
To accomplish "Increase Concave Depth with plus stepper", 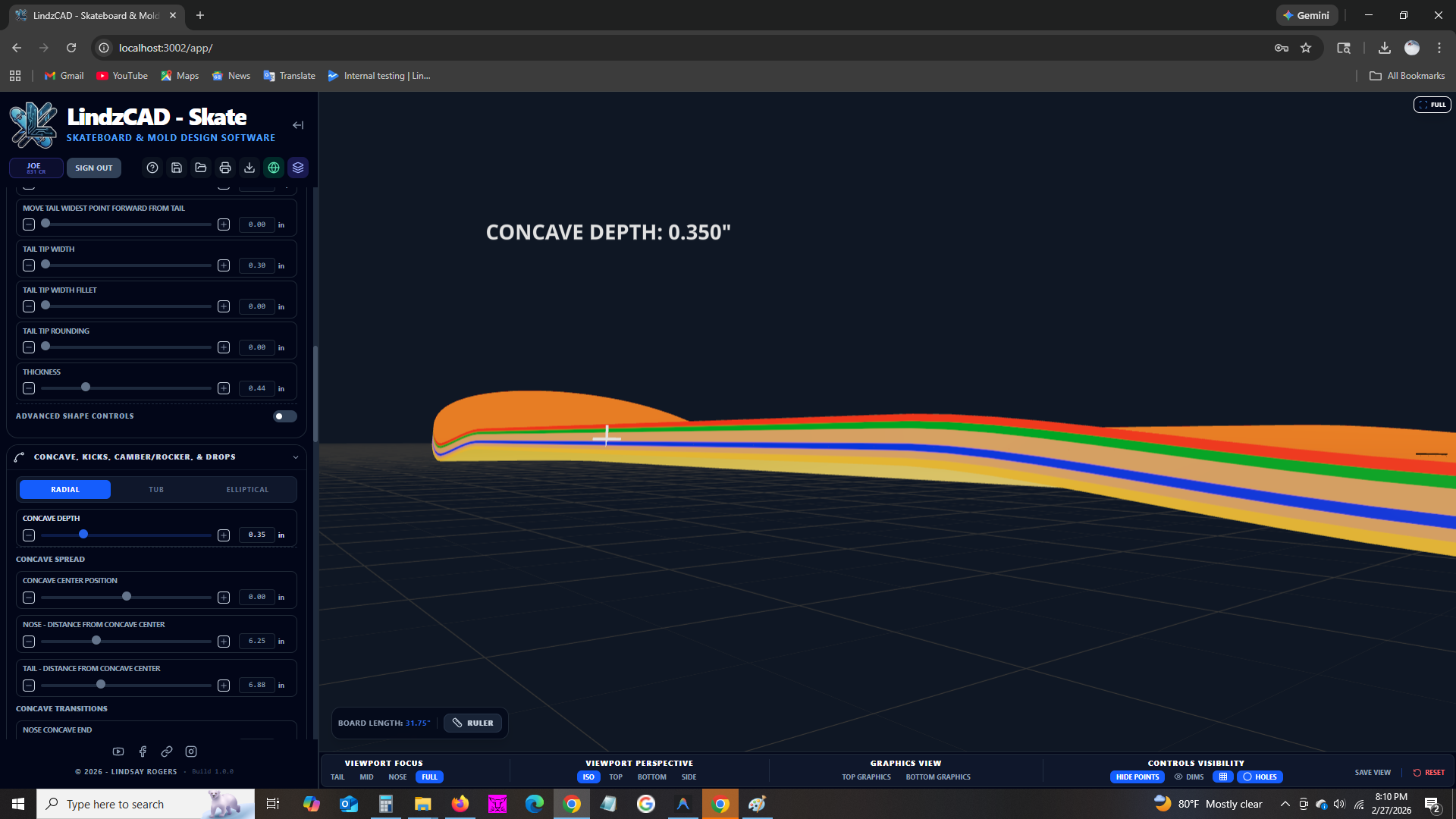I will point(224,535).
